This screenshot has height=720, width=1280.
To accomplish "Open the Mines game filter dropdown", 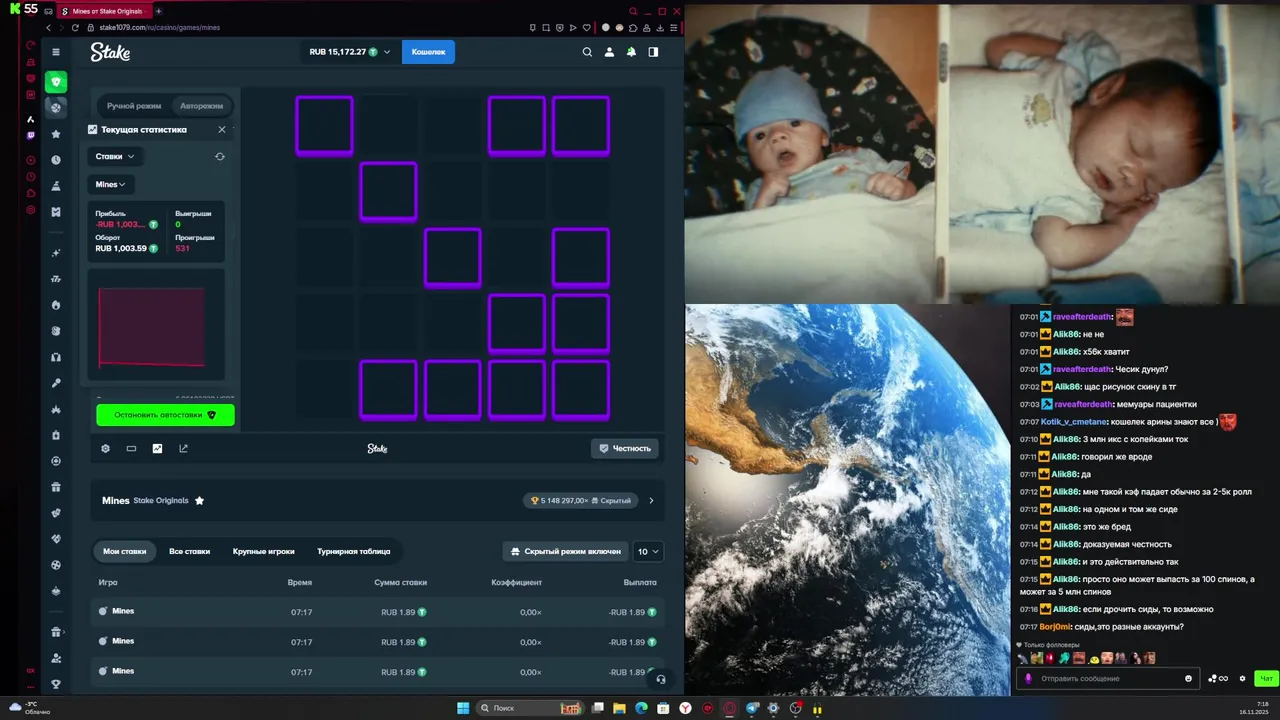I will coord(111,184).
